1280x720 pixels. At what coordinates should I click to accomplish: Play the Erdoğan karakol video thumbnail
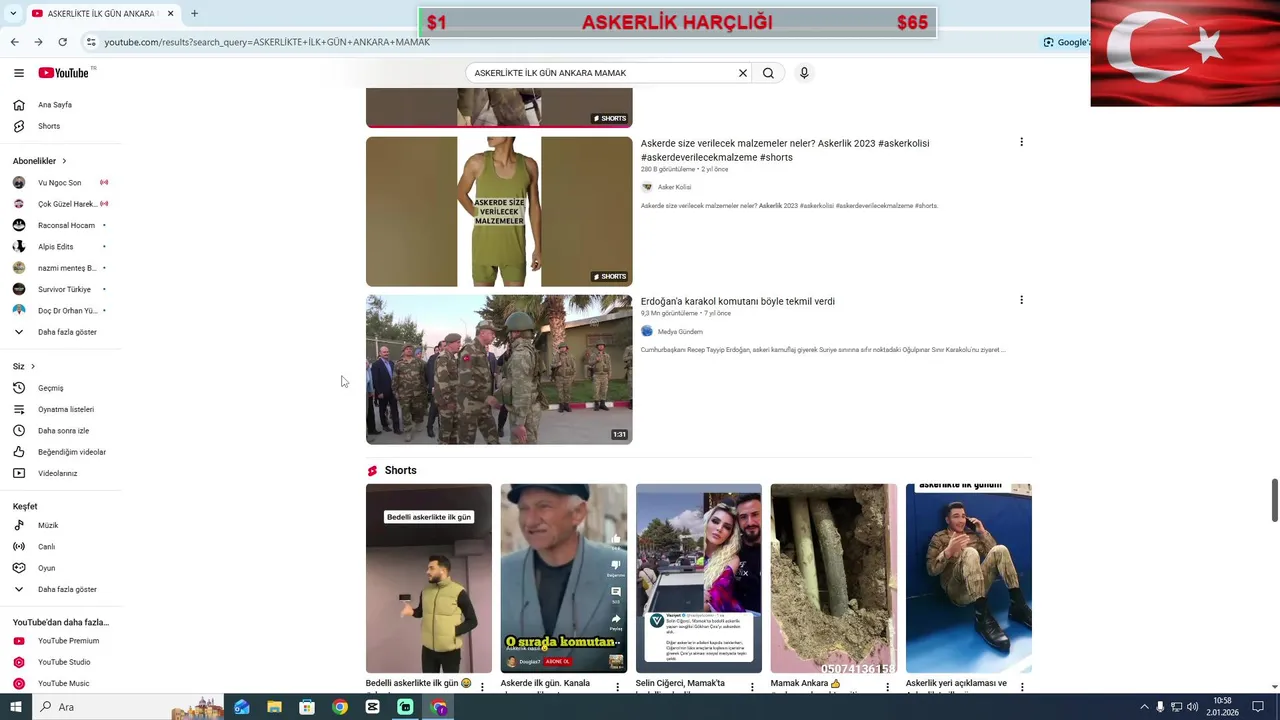499,369
